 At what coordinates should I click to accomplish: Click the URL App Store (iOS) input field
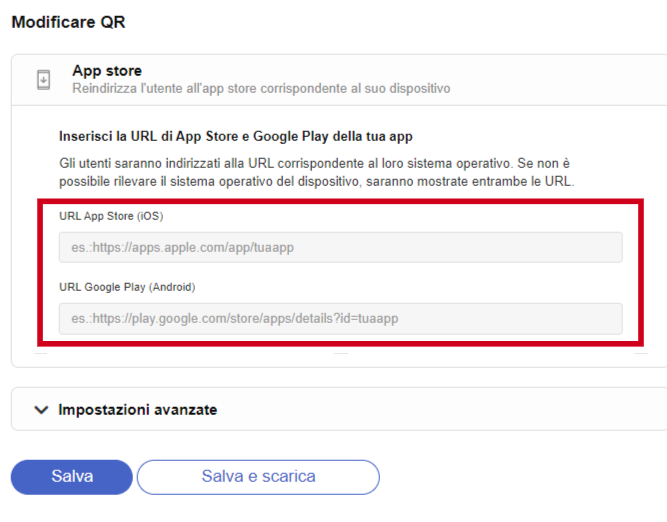(341, 247)
